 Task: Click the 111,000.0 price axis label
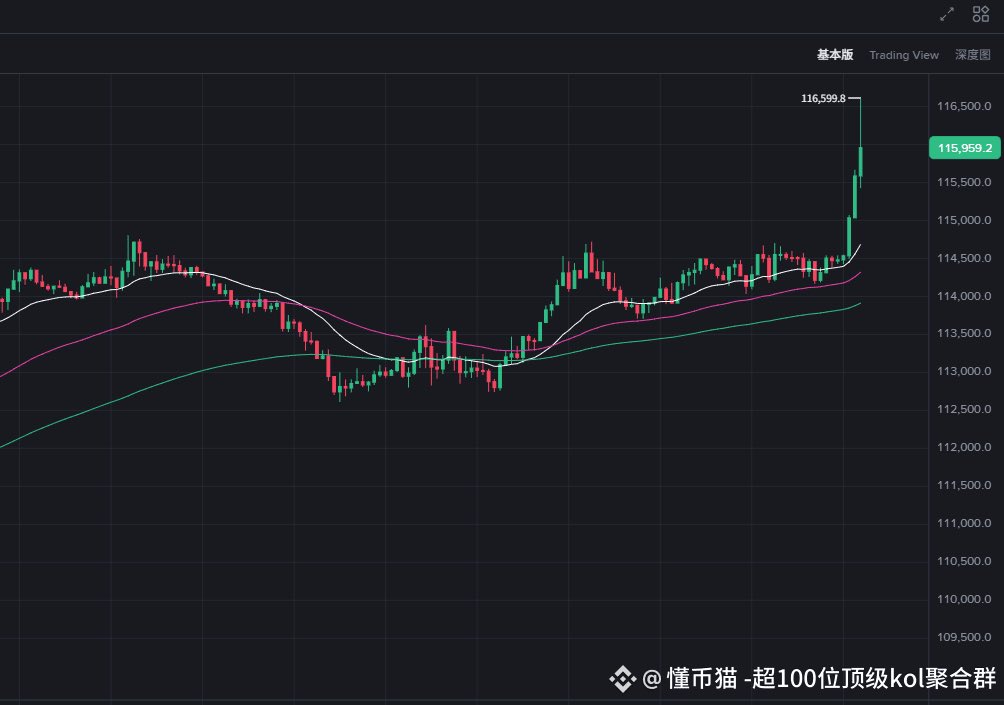pyautogui.click(x=963, y=524)
